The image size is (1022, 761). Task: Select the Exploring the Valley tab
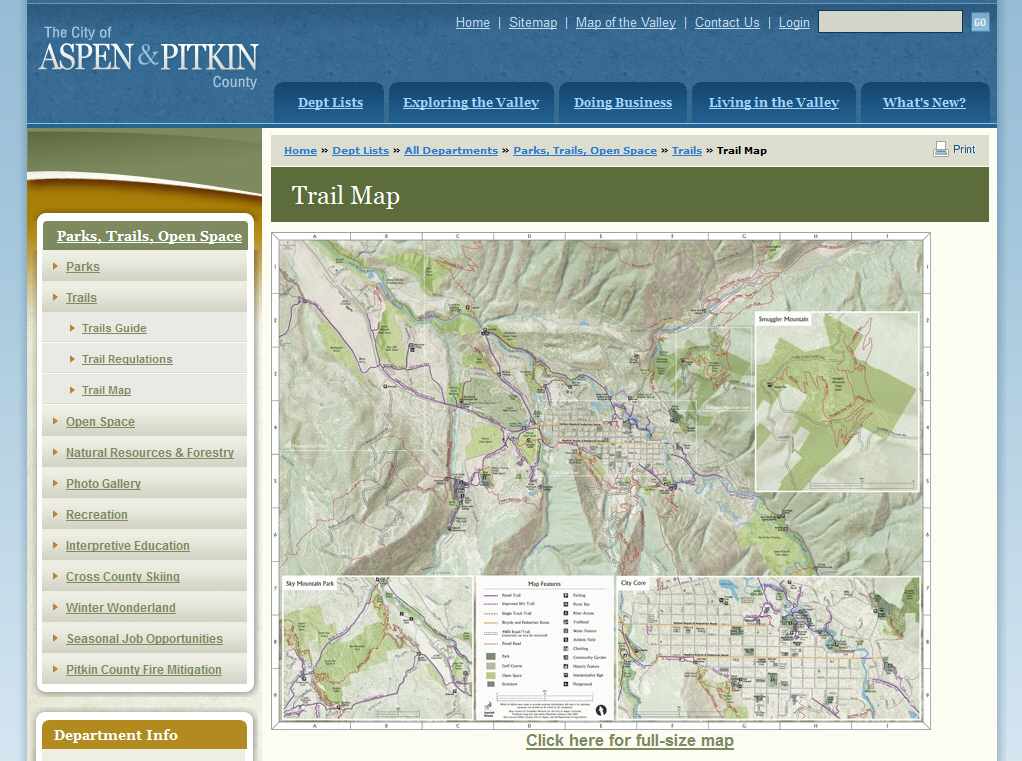pos(471,102)
